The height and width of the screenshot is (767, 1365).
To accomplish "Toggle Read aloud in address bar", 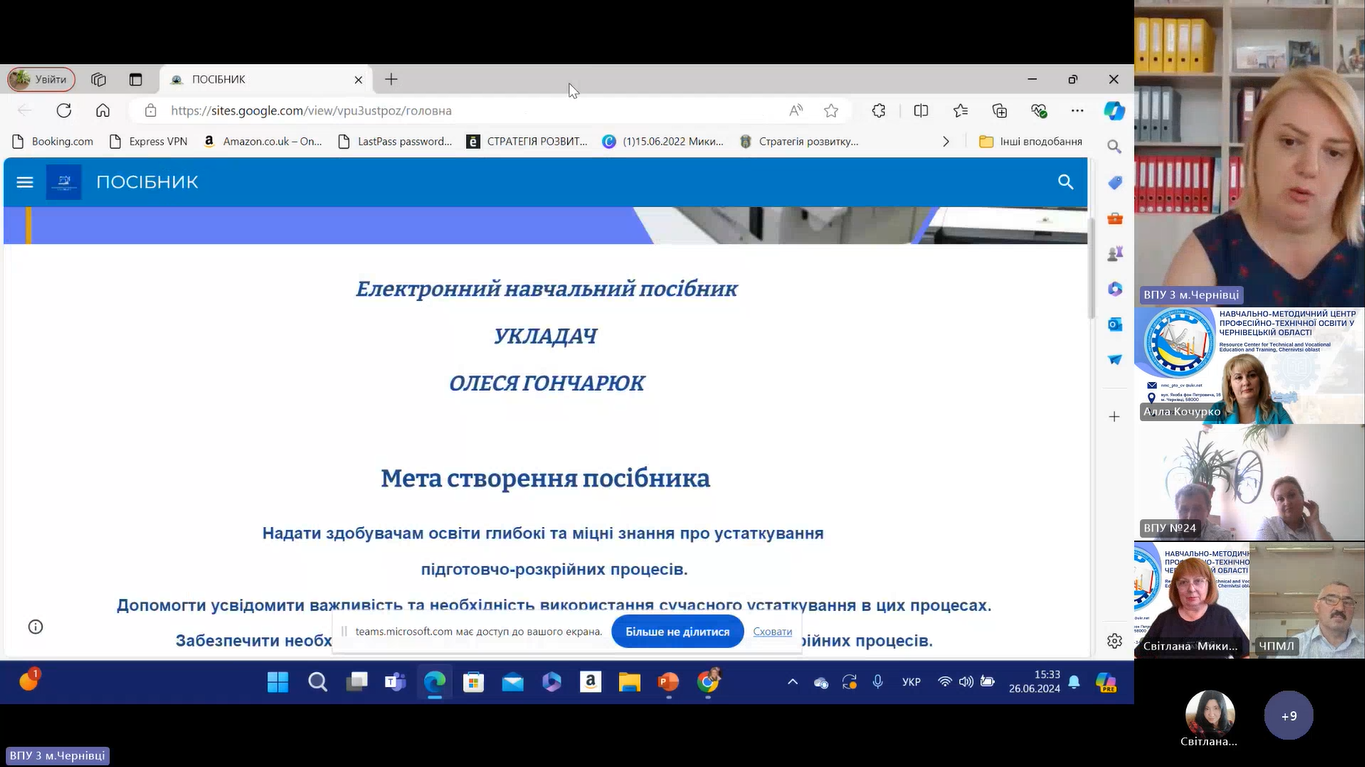I will [x=796, y=111].
